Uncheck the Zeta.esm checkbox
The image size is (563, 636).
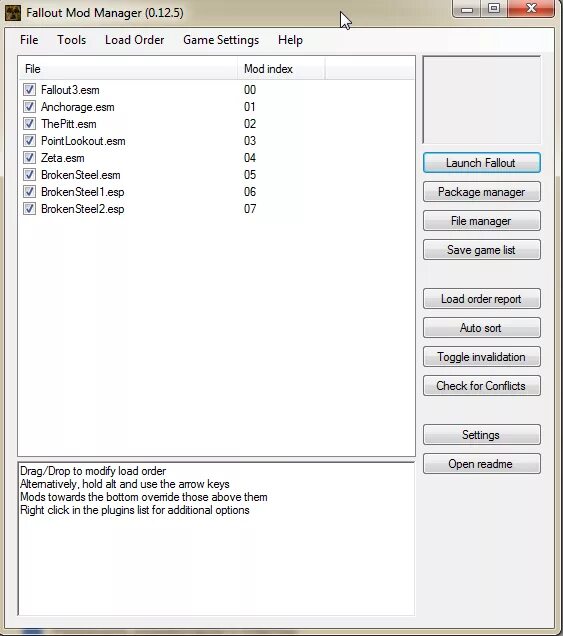coord(29,158)
